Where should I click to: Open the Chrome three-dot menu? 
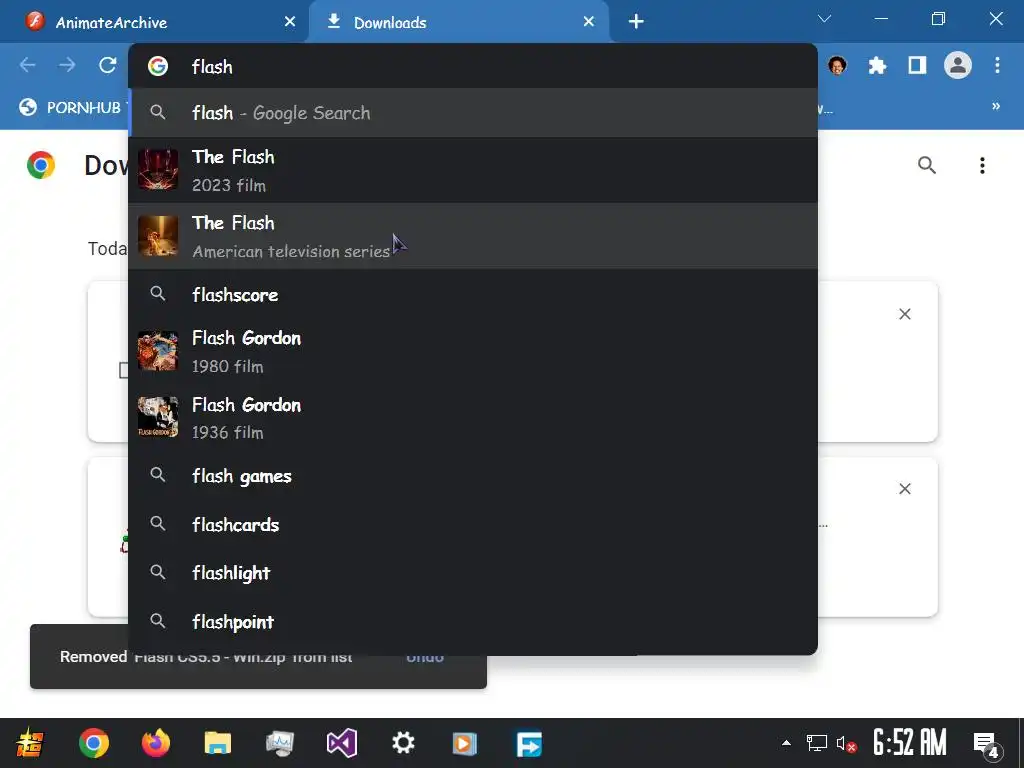click(997, 65)
